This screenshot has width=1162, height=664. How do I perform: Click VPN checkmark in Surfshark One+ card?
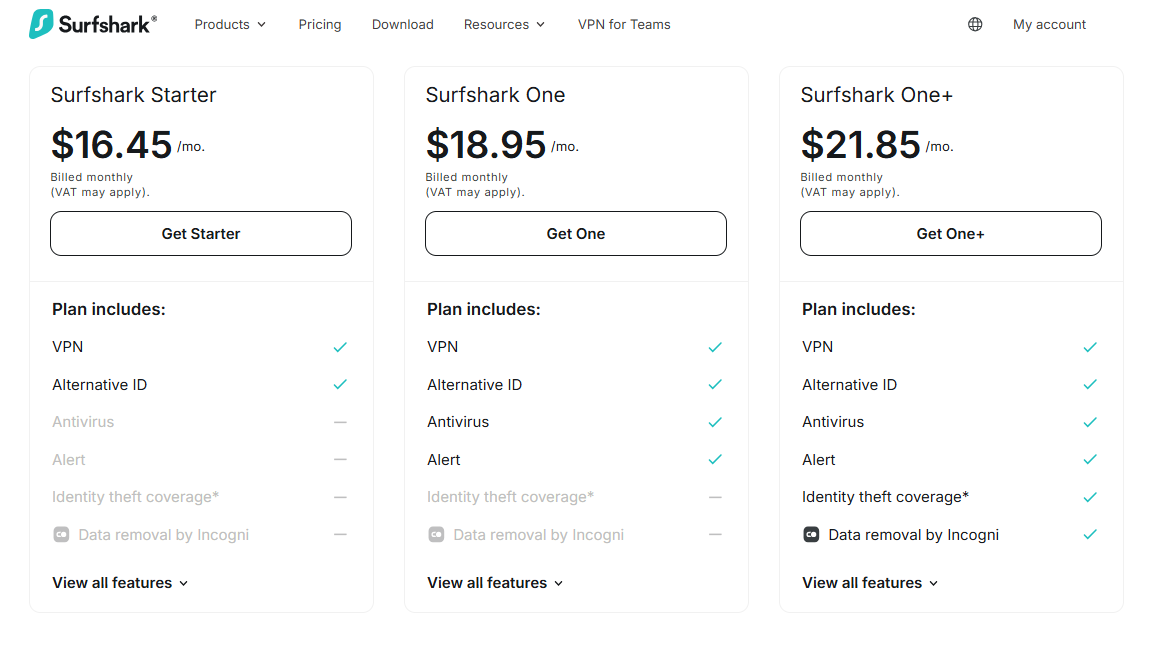coord(1090,347)
